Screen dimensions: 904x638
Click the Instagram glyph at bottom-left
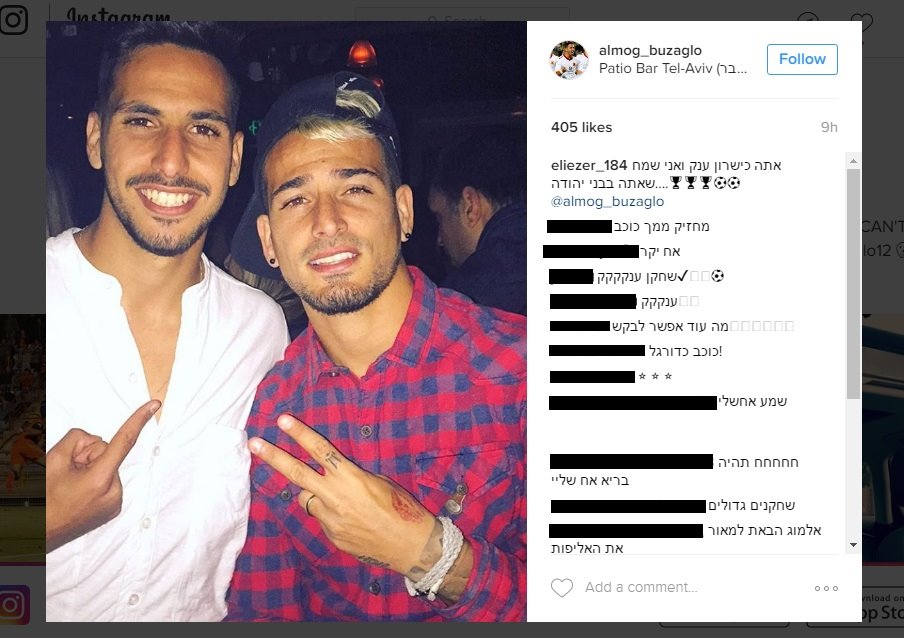tap(15, 605)
